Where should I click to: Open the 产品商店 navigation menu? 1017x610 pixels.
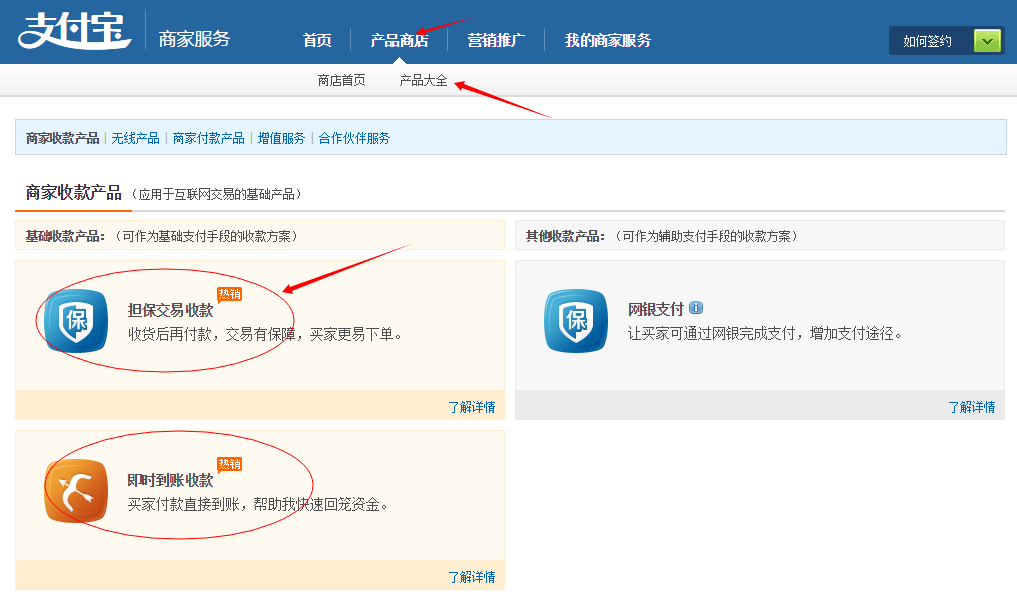point(399,40)
